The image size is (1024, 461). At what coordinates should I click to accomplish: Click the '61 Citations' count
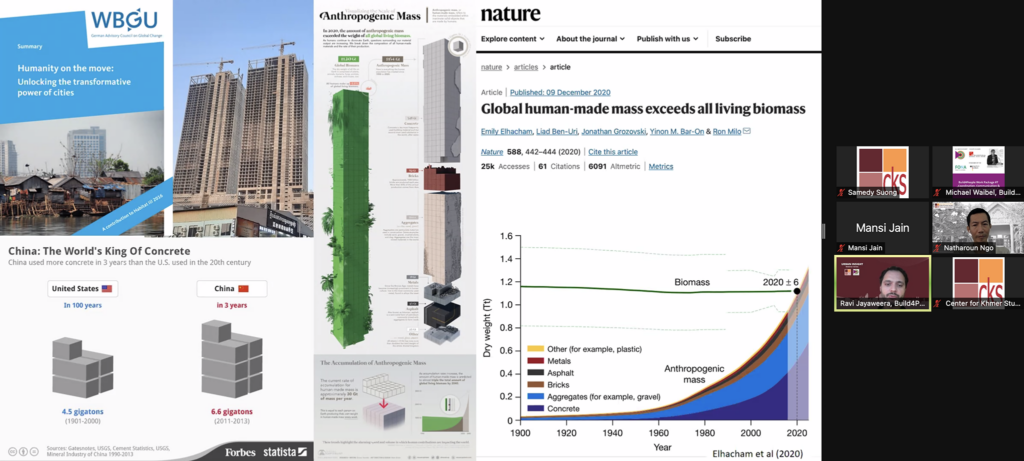(558, 167)
